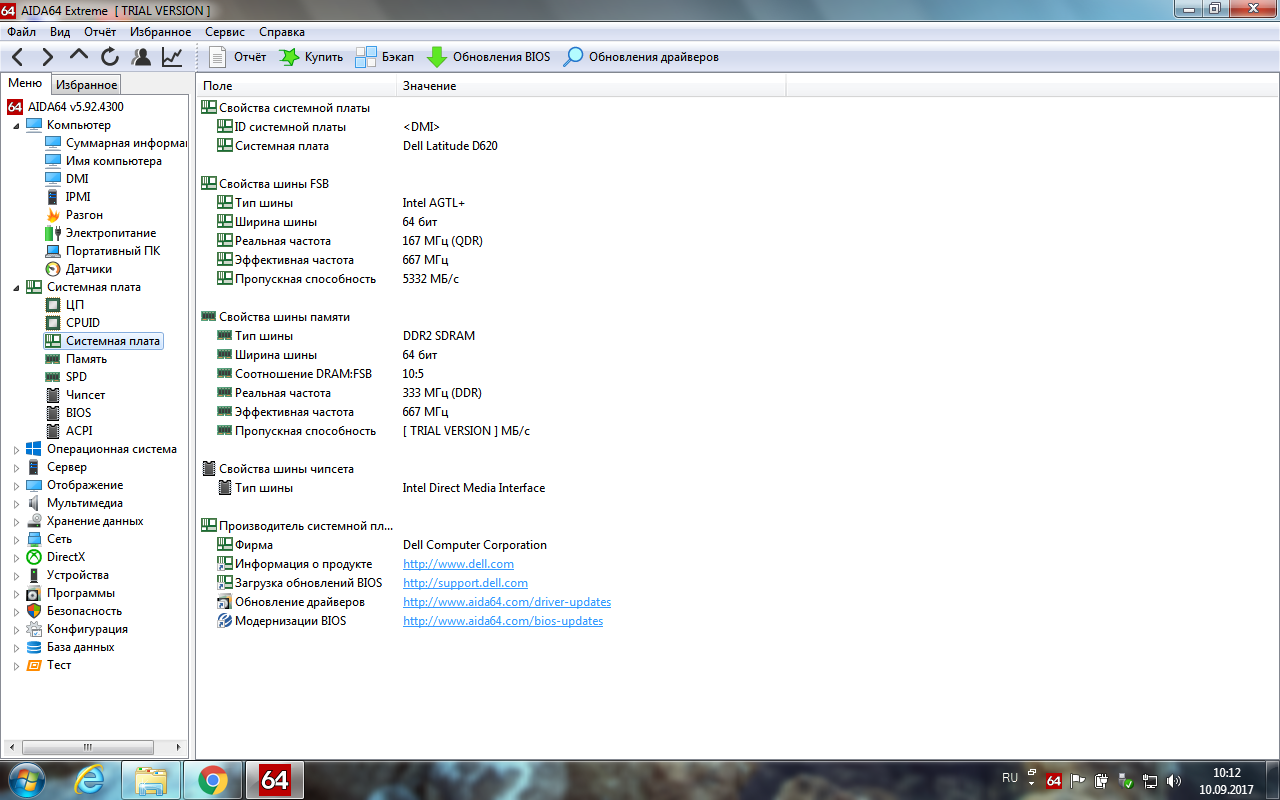Open the Файл menu
Viewport: 1280px width, 800px height.
click(x=21, y=32)
